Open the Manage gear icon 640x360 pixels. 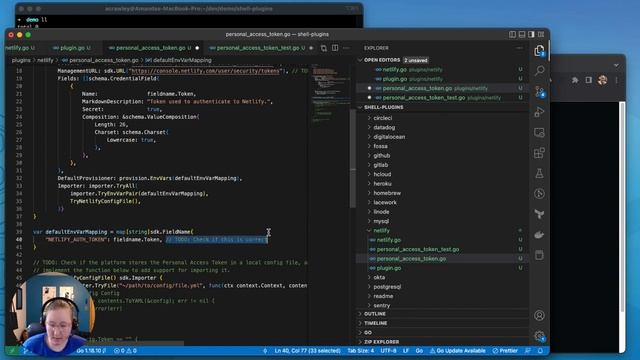click(x=539, y=336)
